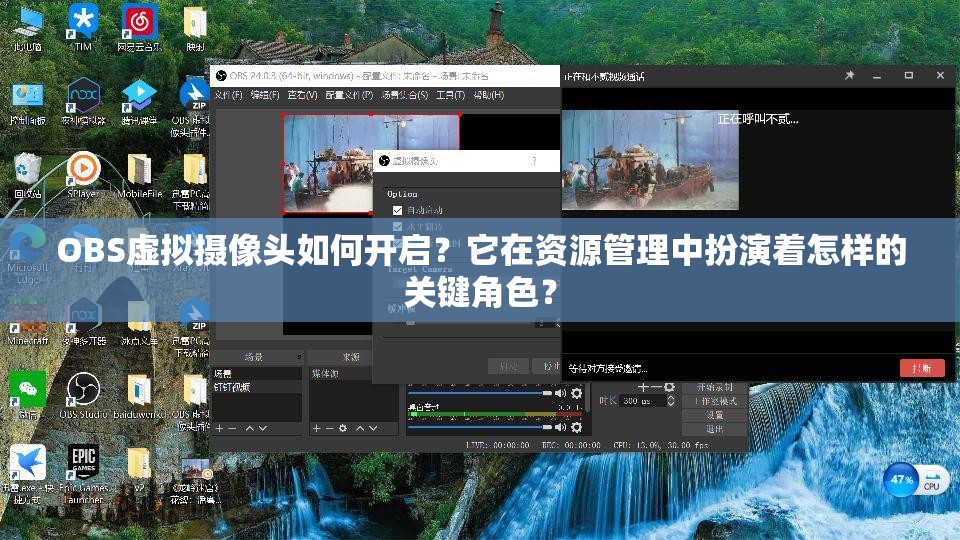Open upper mixer channel gear settings
Screen dimensions: 960x540
576,393
